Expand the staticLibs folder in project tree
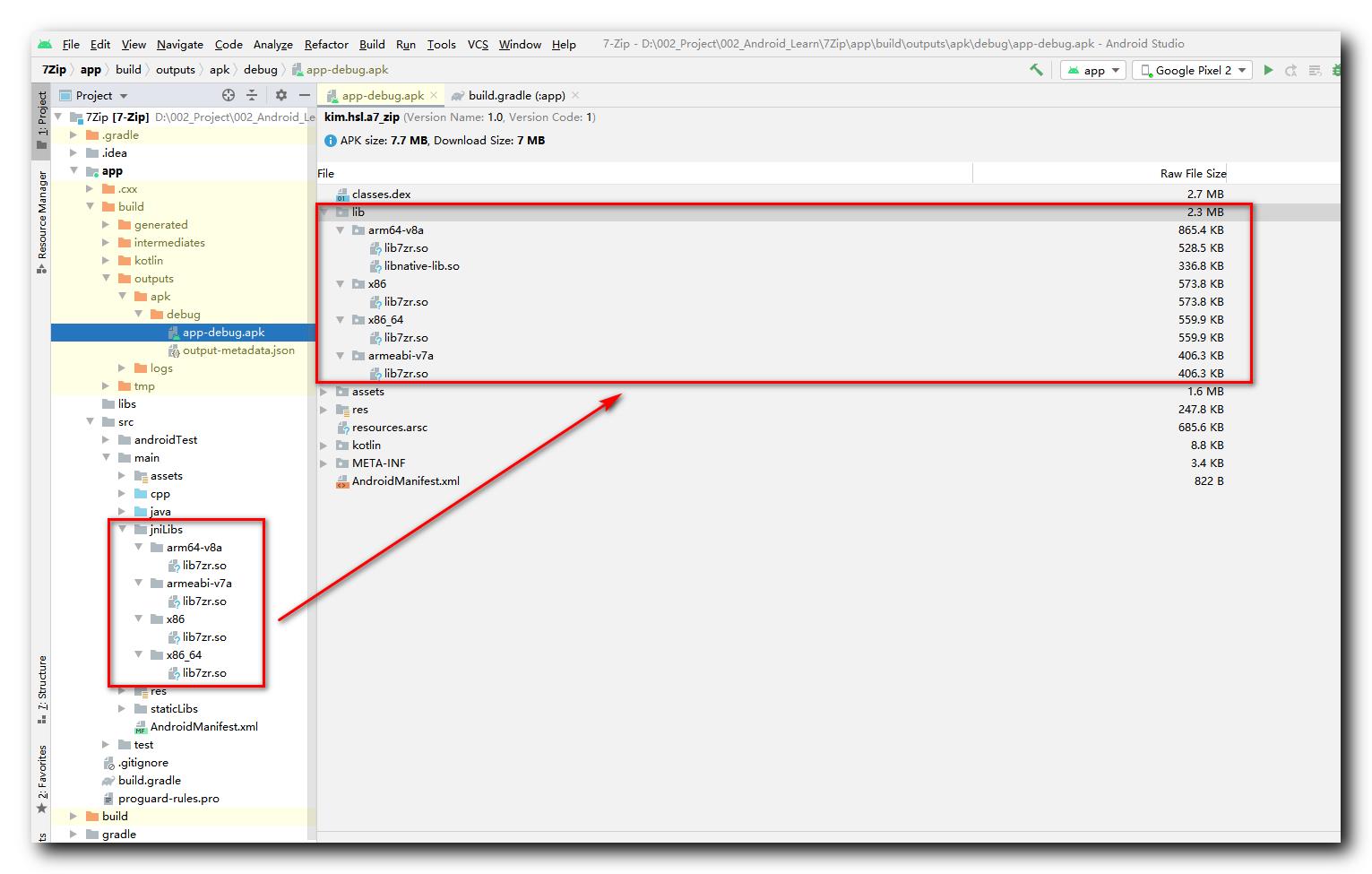Viewport: 1372px width, 874px height. (123, 708)
